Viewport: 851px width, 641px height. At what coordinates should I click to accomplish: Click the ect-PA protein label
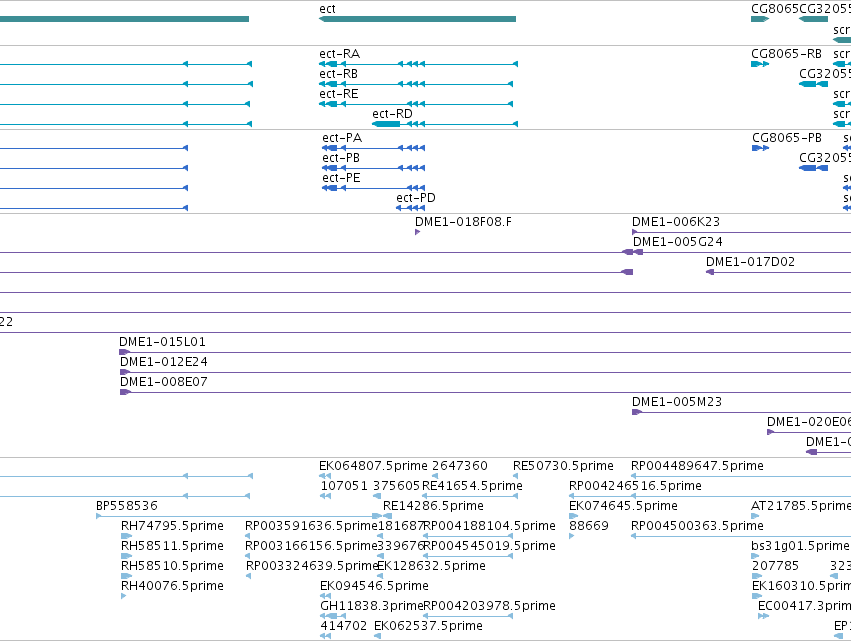click(342, 138)
